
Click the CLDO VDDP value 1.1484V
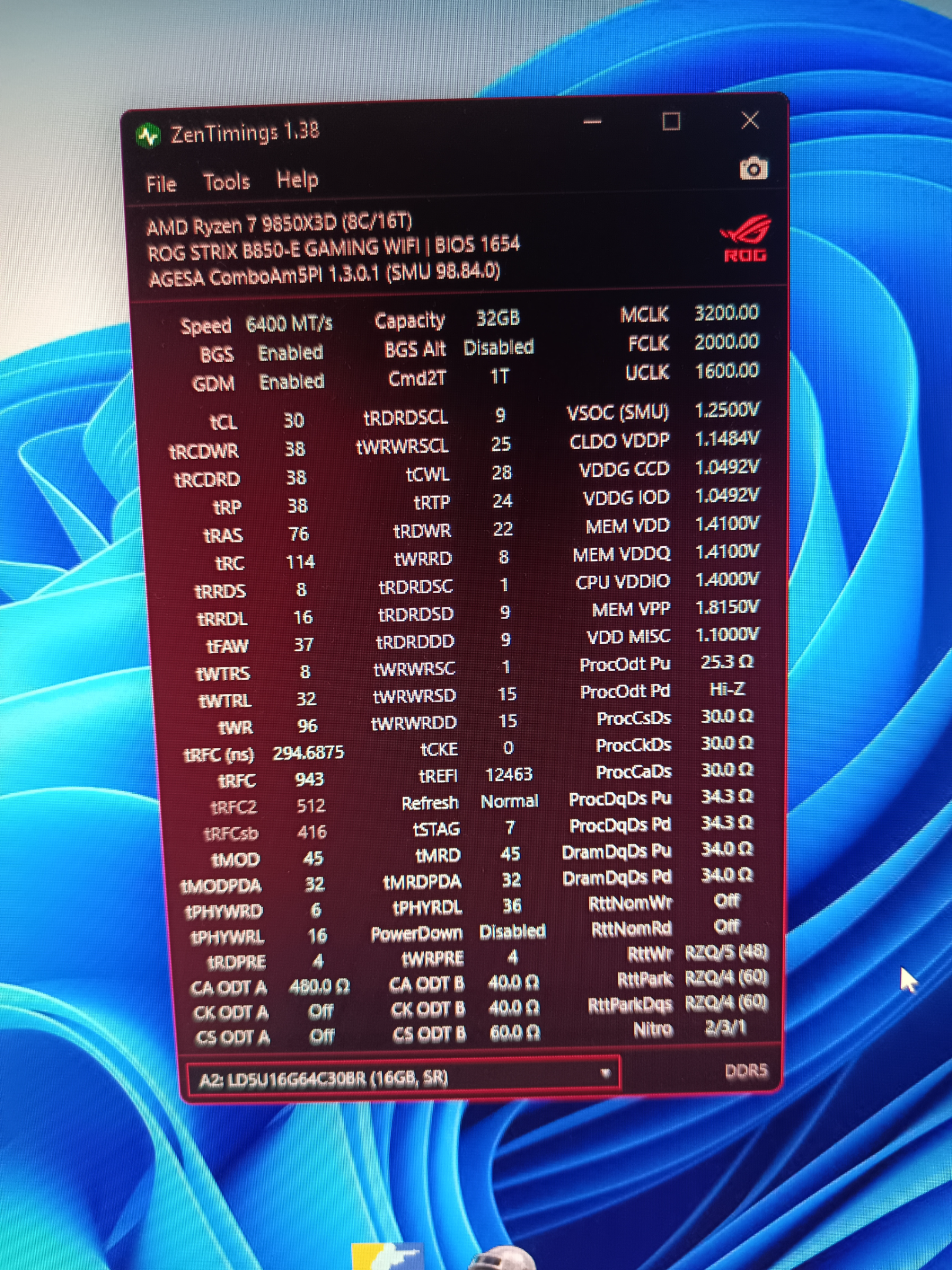(728, 438)
